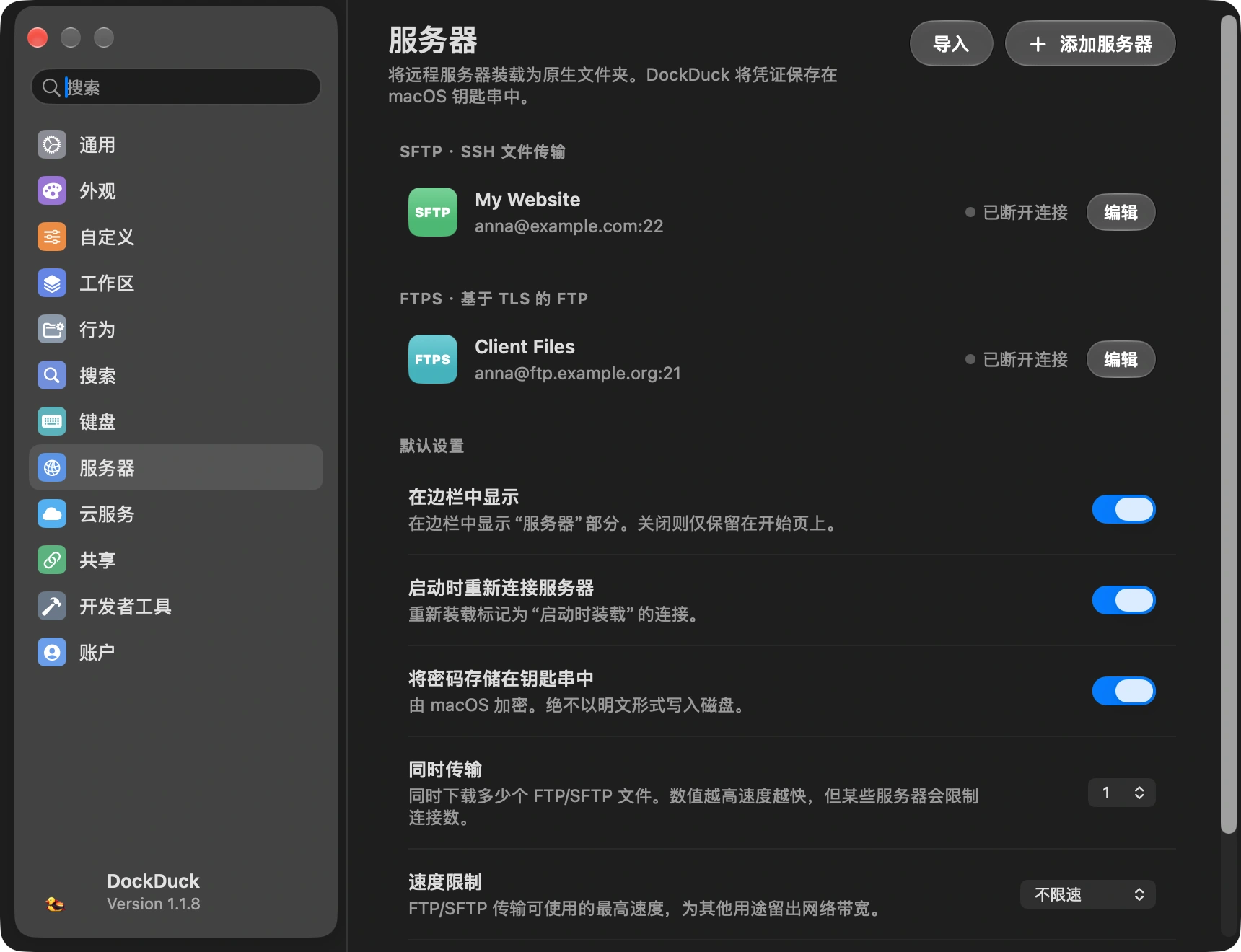
Task: Toggle off 在边栏中显示 switch
Action: (1123, 509)
